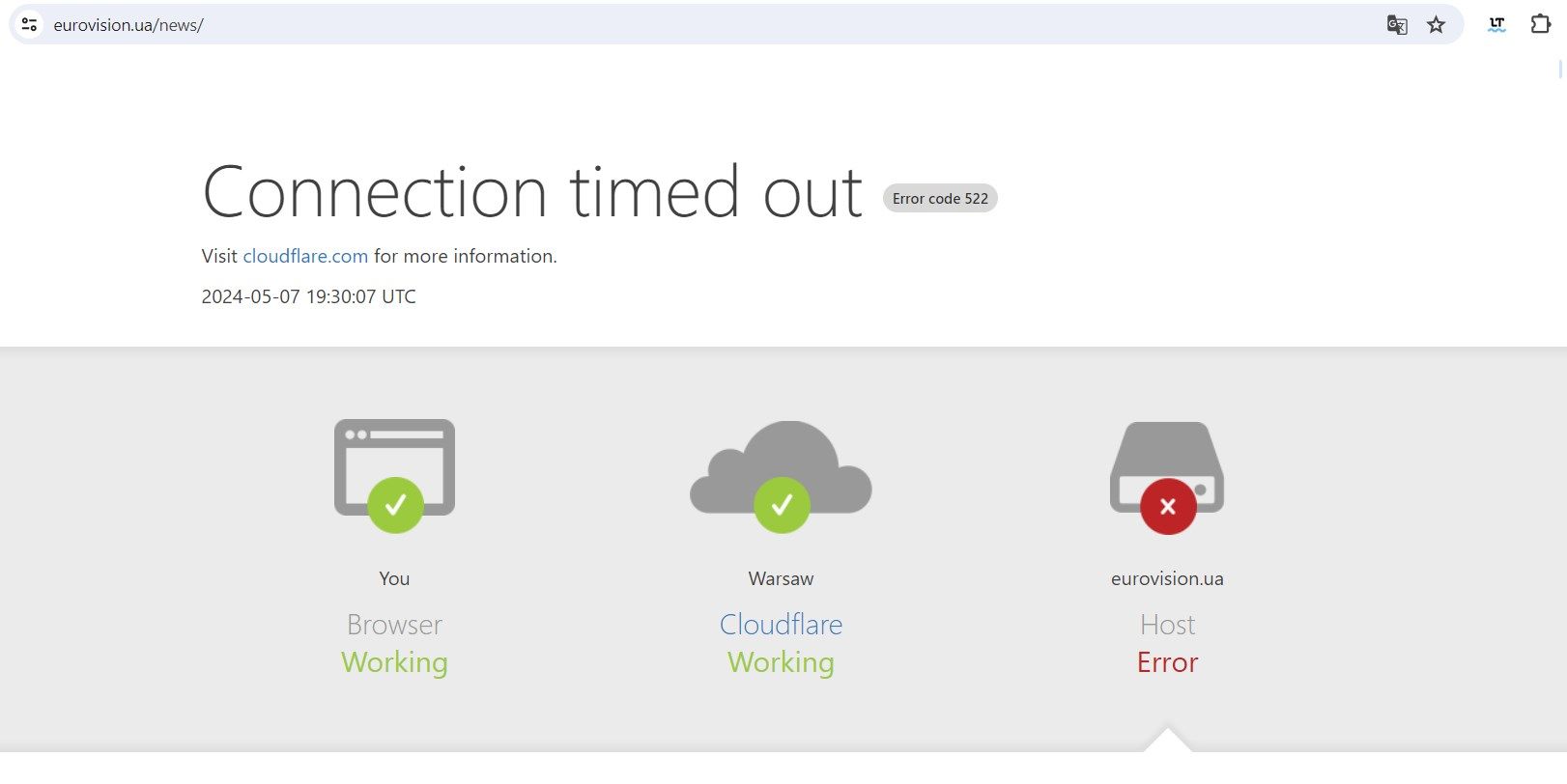Screen dimensions: 1567x784
Task: Click the Warsaw location label
Action: (781, 578)
